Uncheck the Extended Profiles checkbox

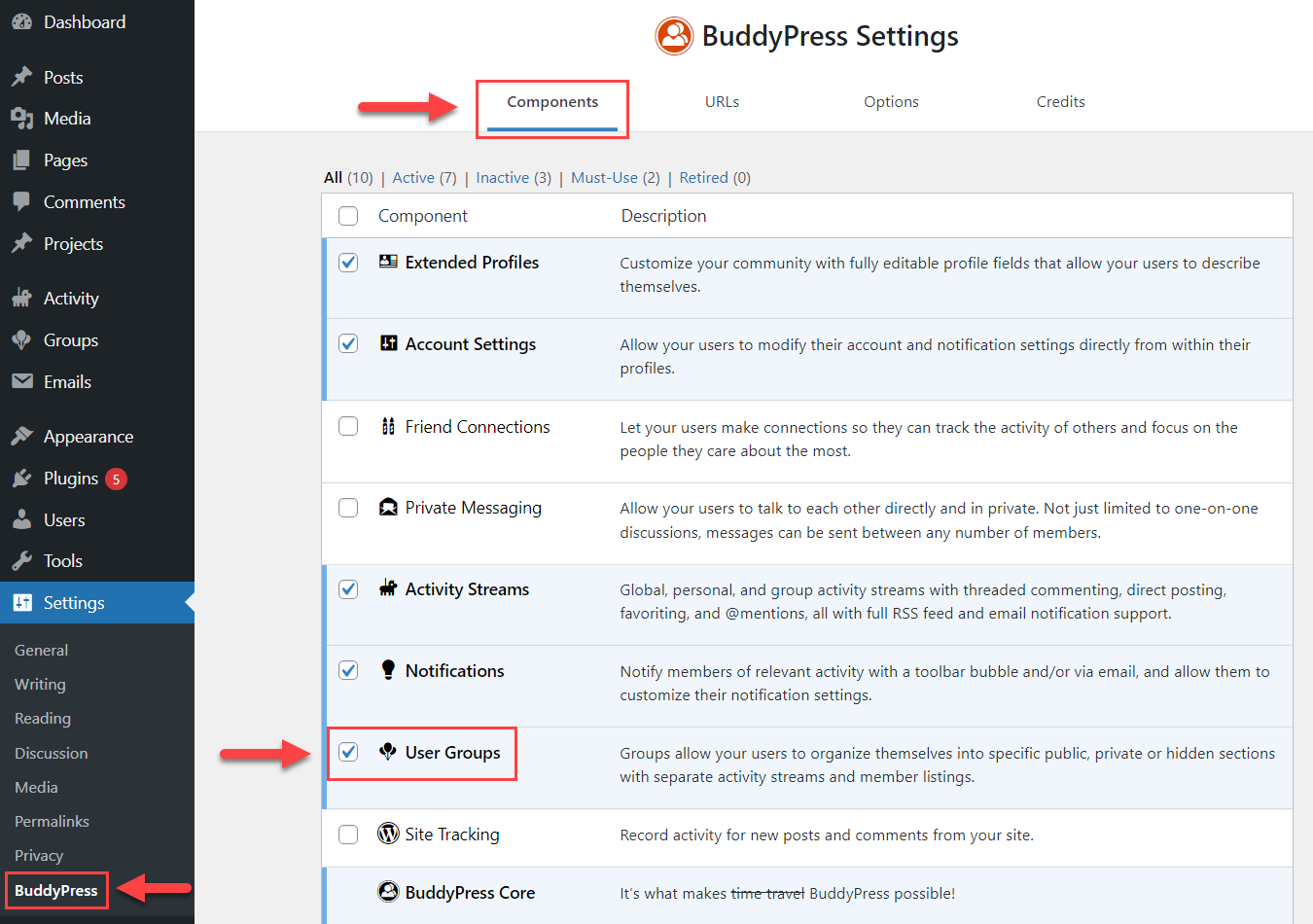pyautogui.click(x=348, y=263)
